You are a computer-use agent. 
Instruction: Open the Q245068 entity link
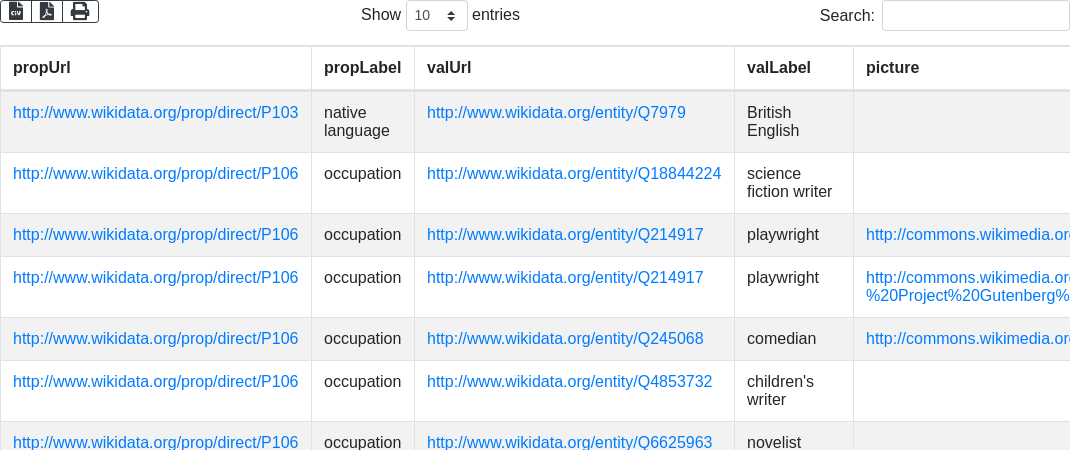point(565,339)
